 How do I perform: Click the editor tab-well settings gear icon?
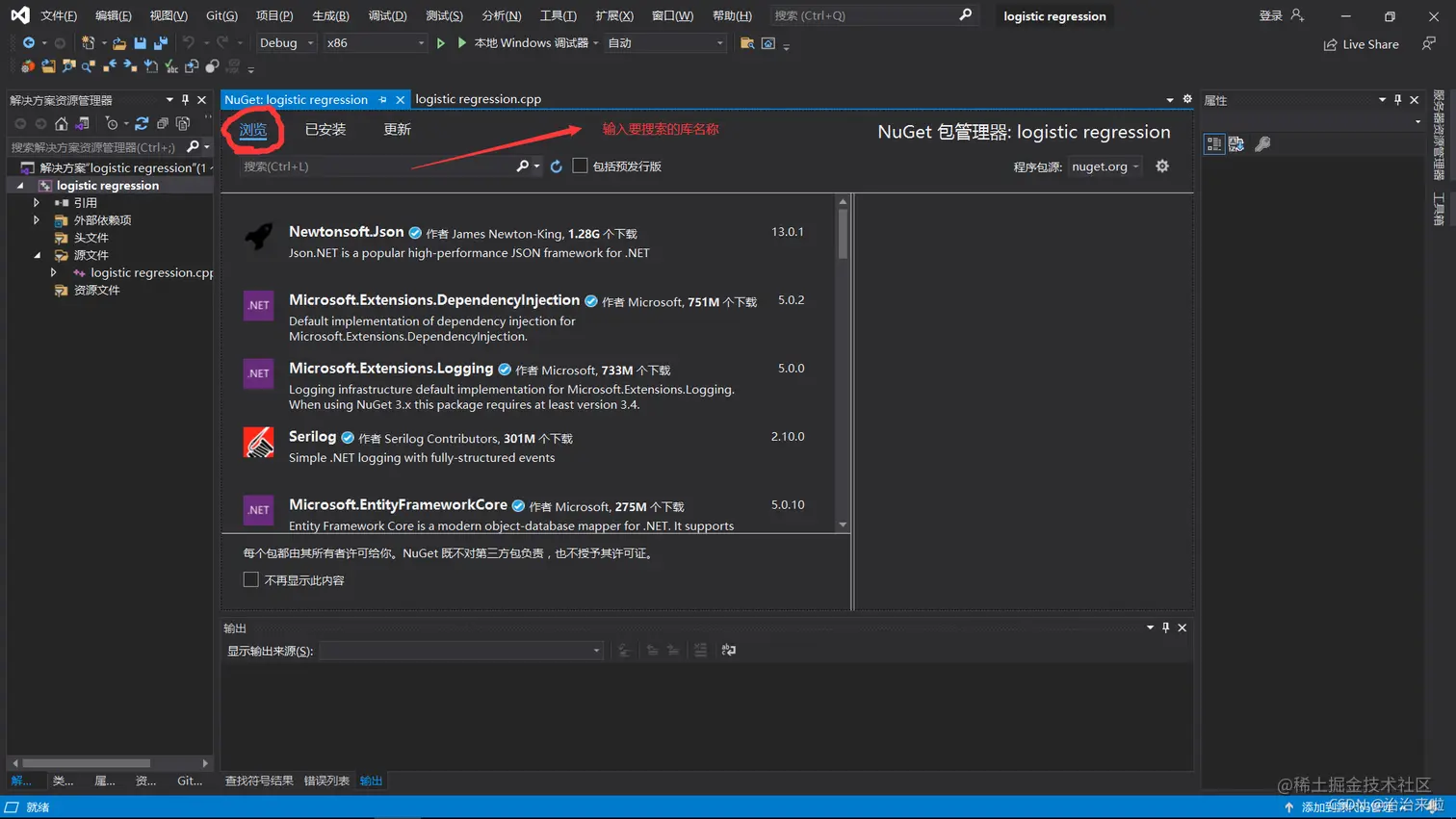pyautogui.click(x=1187, y=99)
